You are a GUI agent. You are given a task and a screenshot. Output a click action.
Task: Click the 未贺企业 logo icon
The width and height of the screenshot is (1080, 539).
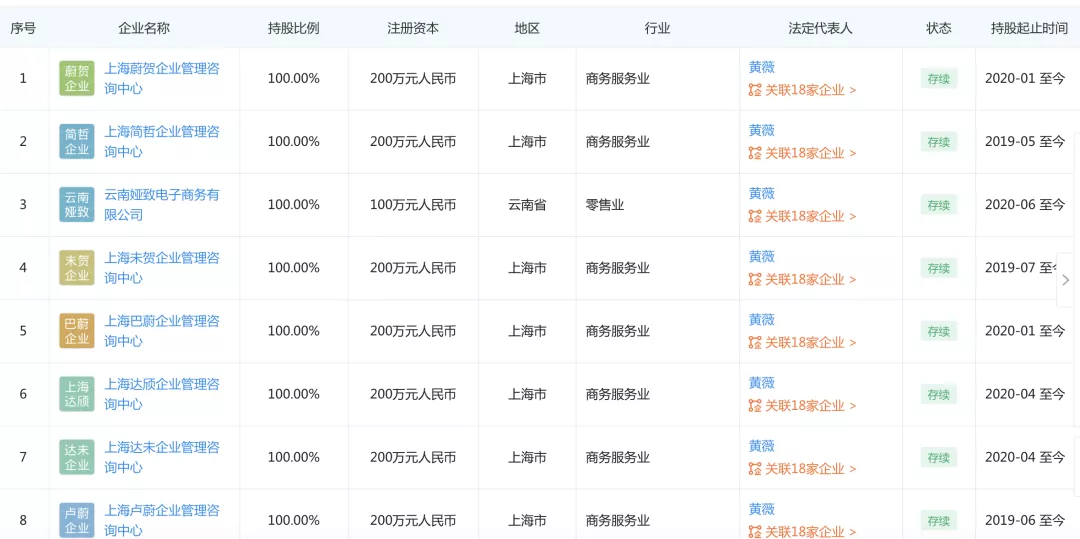tap(77, 267)
